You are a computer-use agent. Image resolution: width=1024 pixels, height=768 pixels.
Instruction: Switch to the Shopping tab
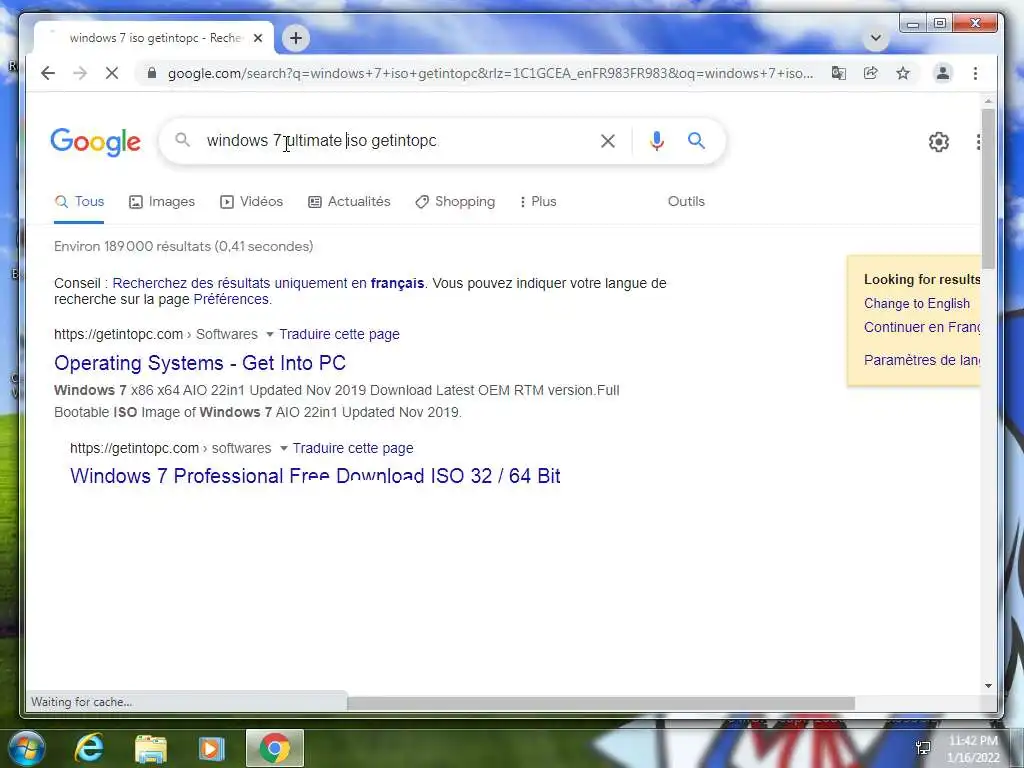[455, 202]
